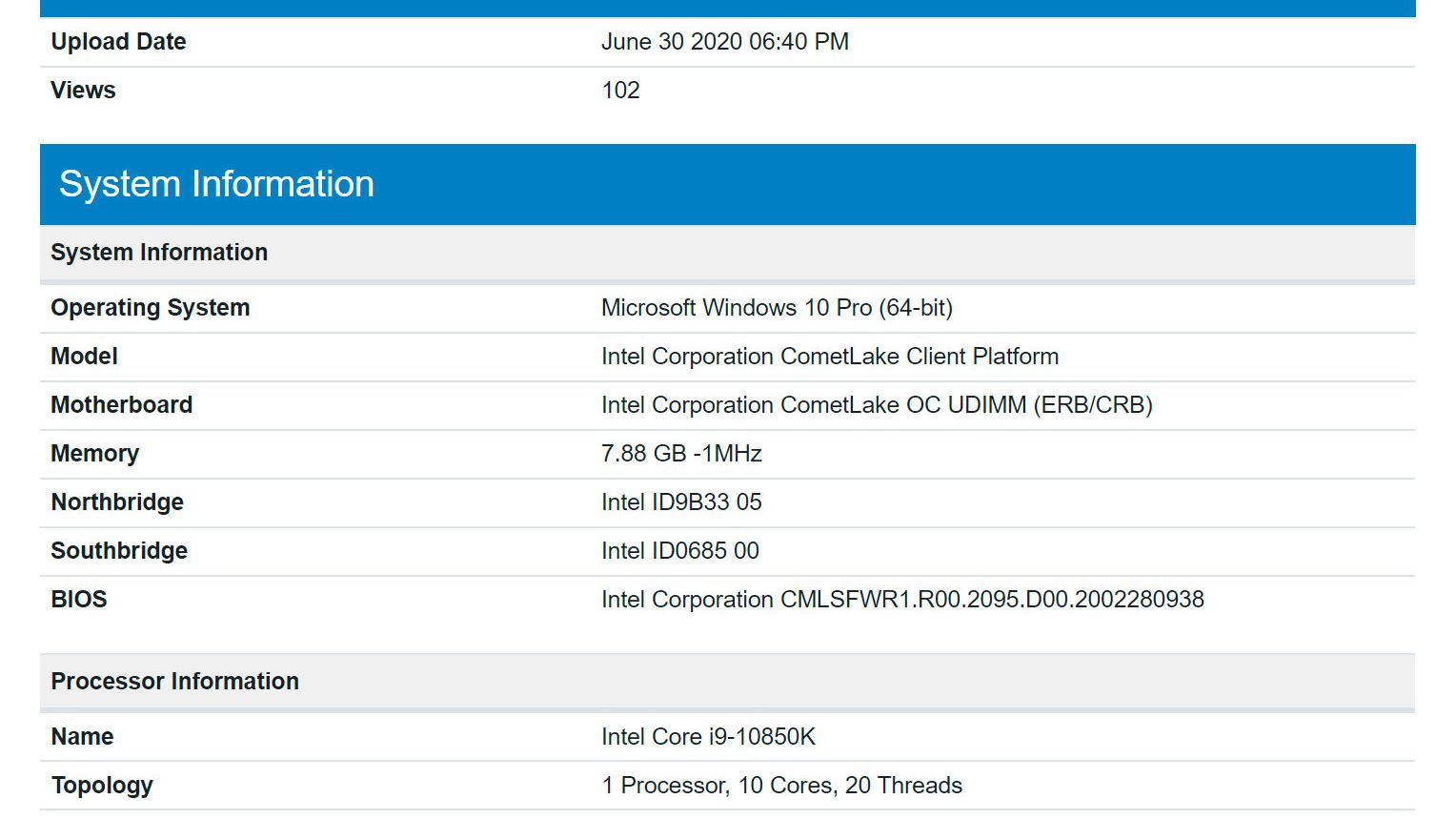The height and width of the screenshot is (819, 1456).
Task: Click the System Information blue header
Action: pyautogui.click(x=727, y=184)
